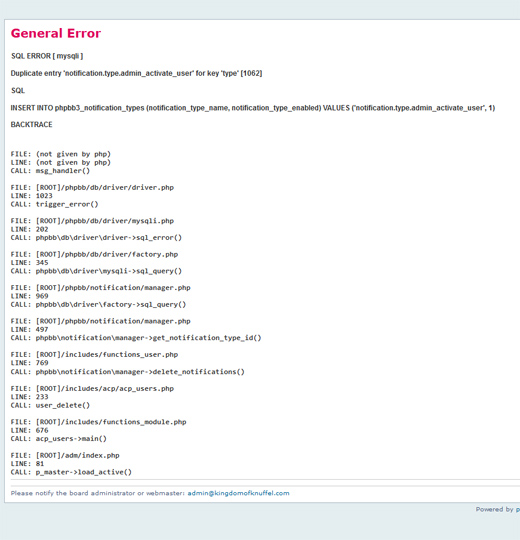
Task: Click the '[ROOT]/phpbb/db/driver/mysqli.php' file line
Action: tap(92, 221)
